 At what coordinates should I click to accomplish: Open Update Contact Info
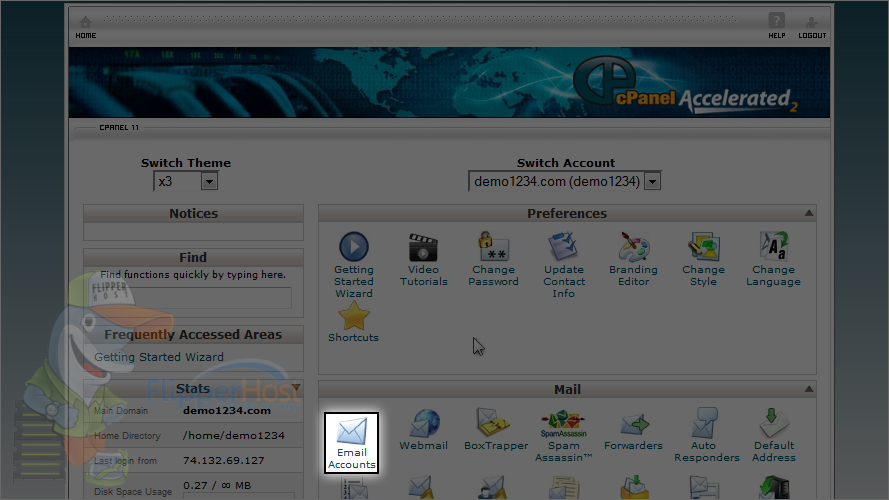564,265
